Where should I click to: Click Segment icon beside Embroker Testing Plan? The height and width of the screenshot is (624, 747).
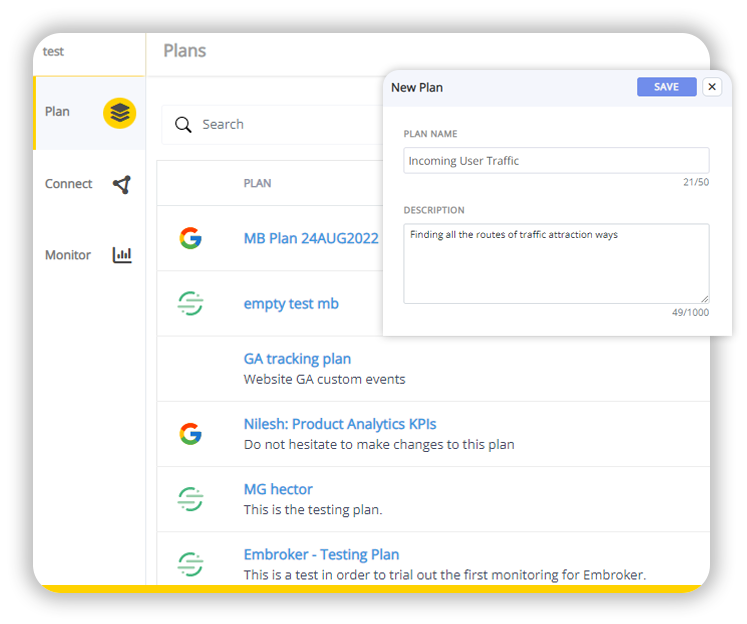point(190,564)
